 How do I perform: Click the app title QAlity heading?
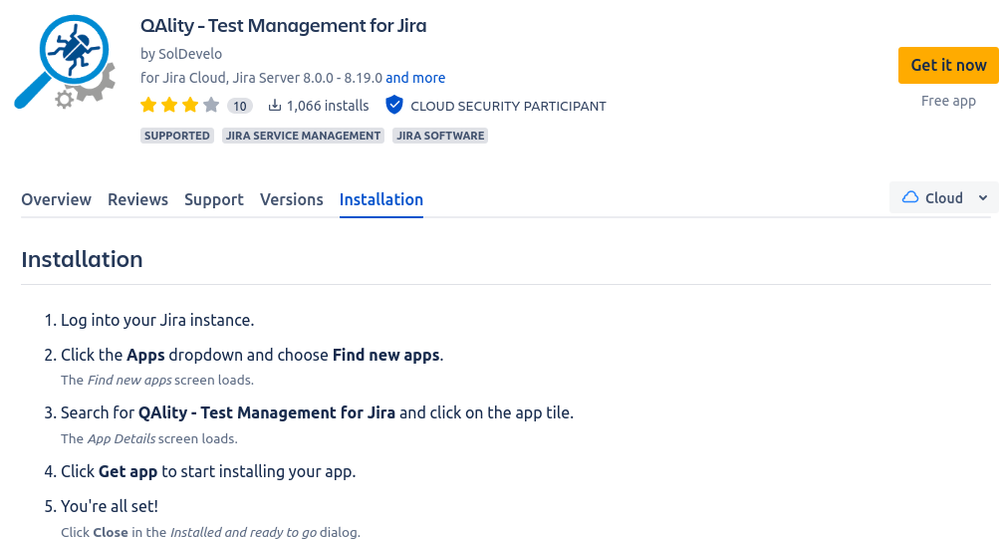(x=284, y=25)
